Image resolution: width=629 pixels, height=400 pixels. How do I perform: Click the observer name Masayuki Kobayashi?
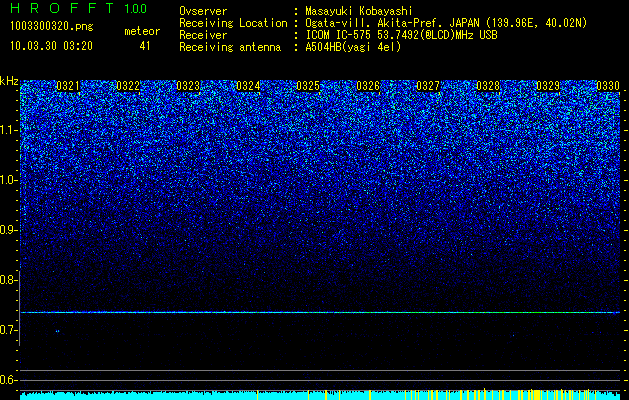(x=359, y=11)
